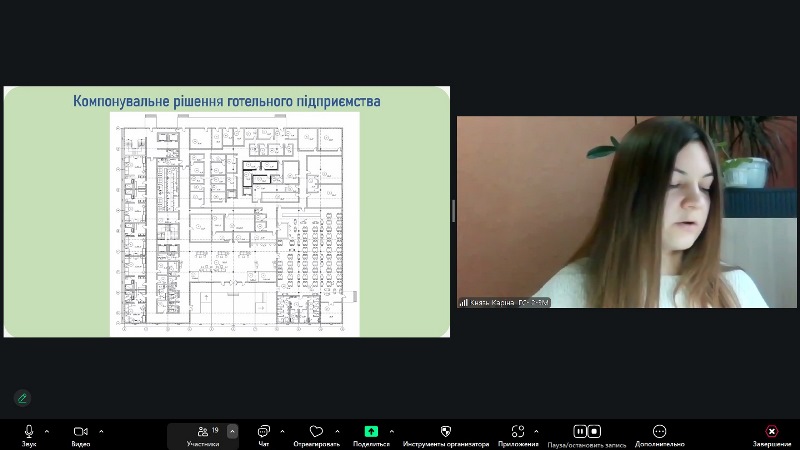Pause the recording with the pause button

click(580, 431)
